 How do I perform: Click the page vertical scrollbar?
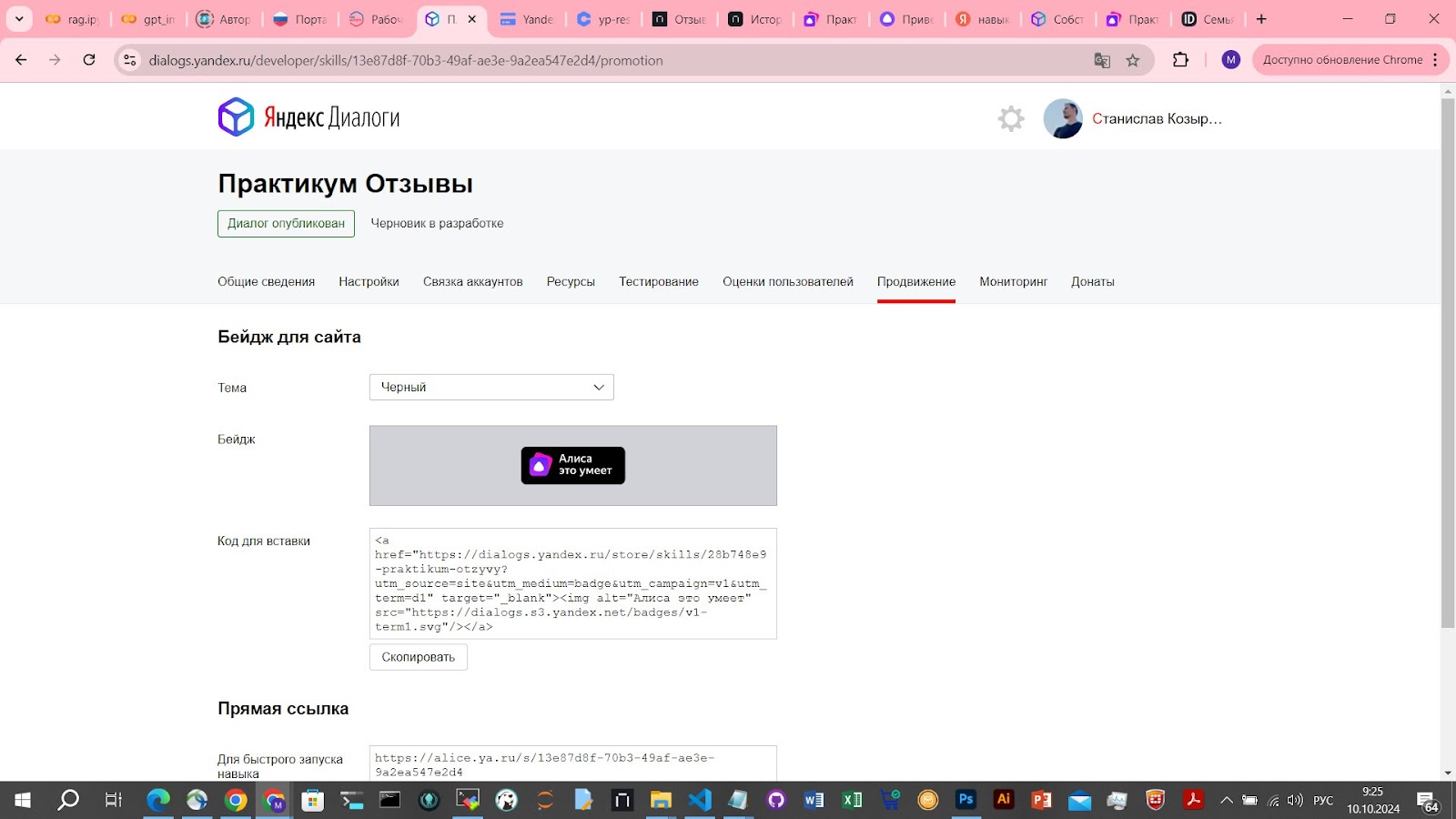[1448, 364]
